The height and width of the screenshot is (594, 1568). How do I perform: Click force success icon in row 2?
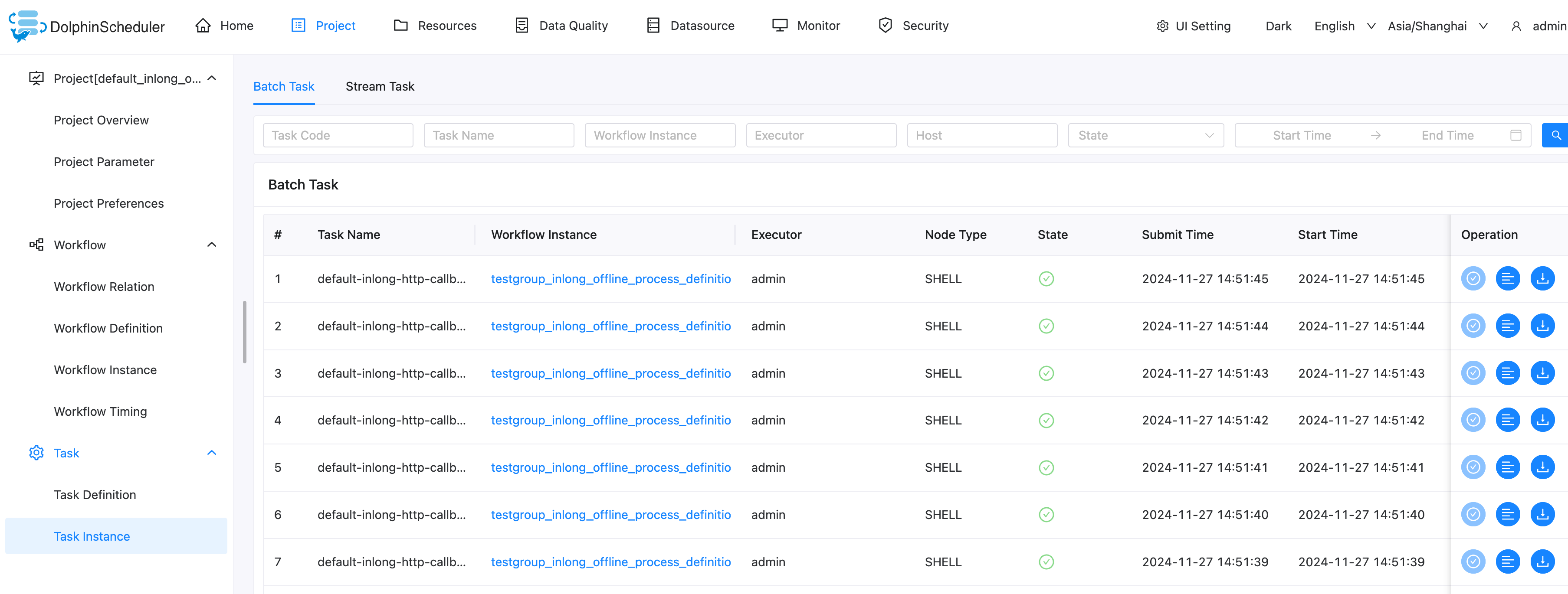1473,326
